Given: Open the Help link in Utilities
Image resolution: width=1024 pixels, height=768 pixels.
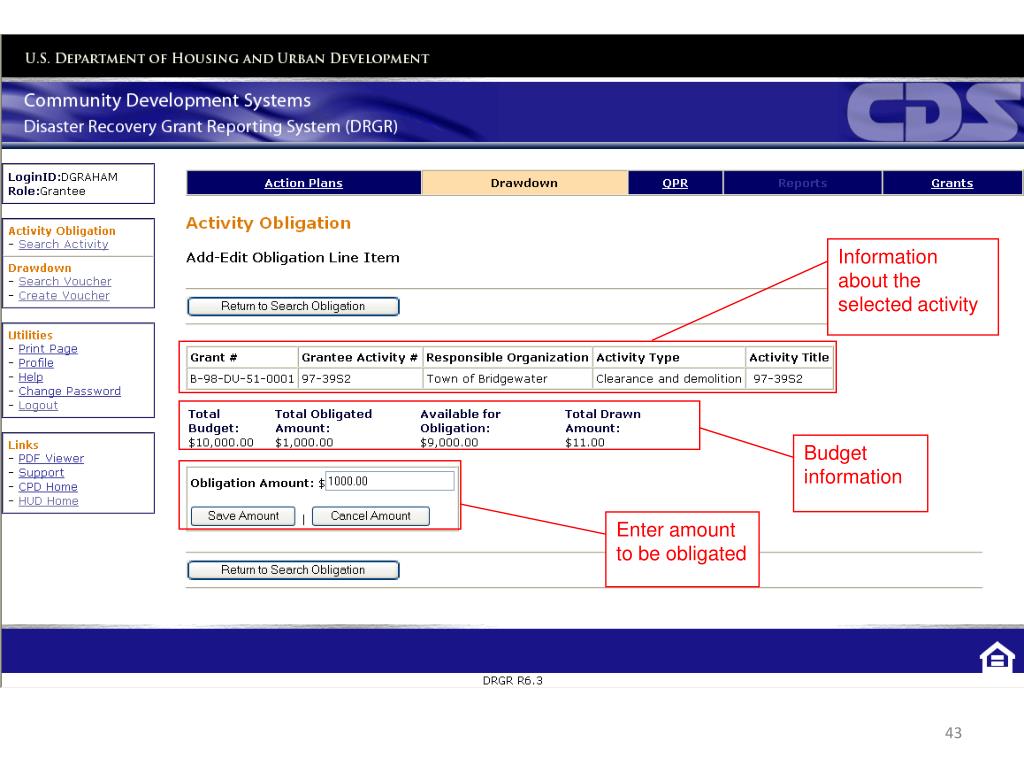Looking at the screenshot, I should 31,377.
